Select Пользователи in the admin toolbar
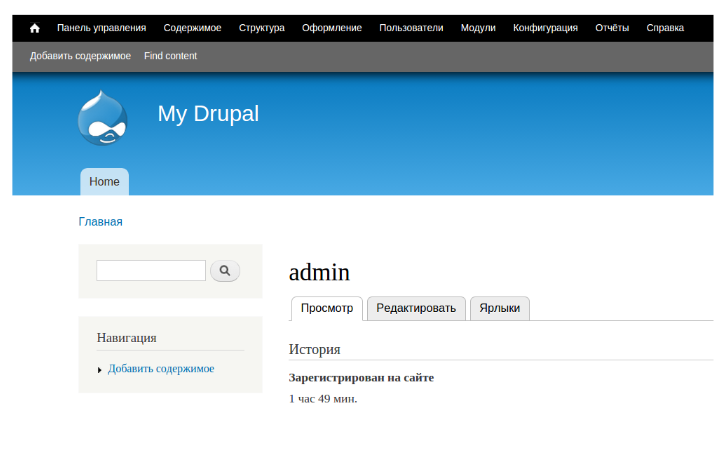The image size is (726, 461). [x=411, y=28]
